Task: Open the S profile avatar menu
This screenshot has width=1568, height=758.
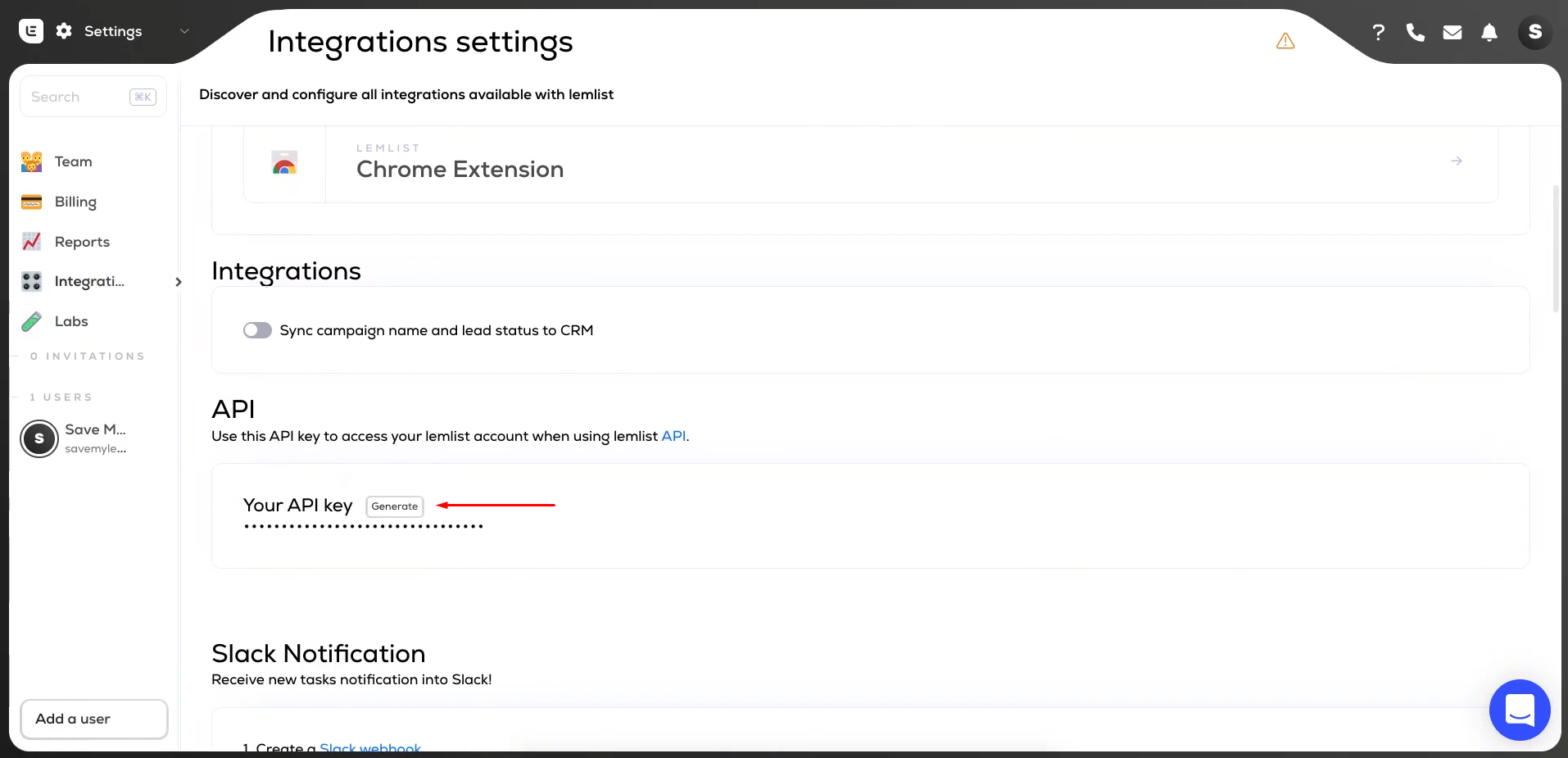Action: click(x=1534, y=32)
